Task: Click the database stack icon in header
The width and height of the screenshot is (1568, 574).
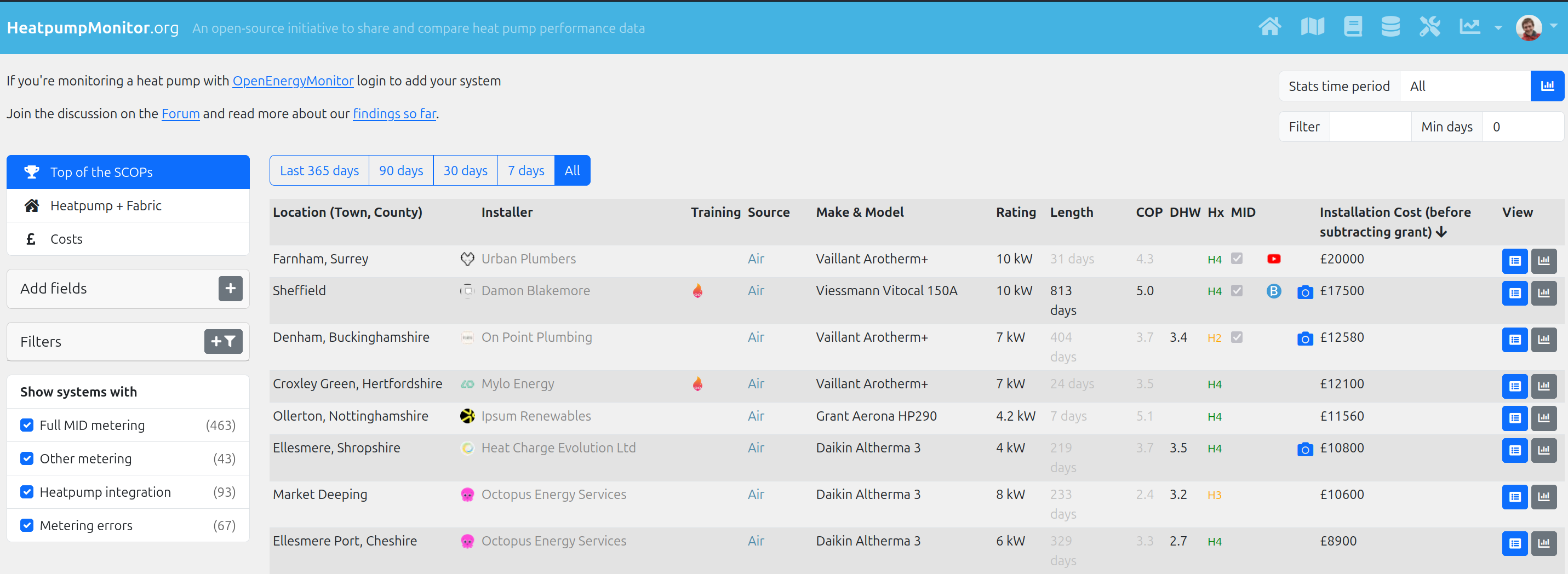Action: tap(1390, 27)
